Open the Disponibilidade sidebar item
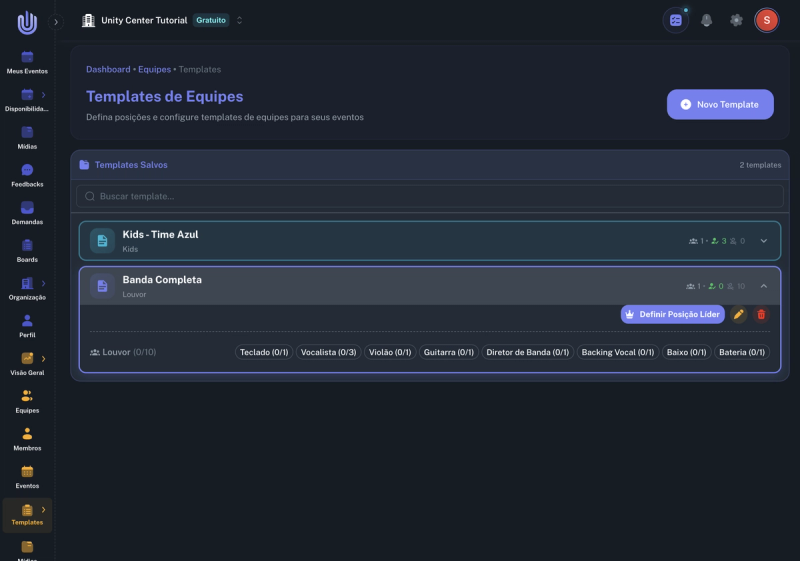Image resolution: width=800 pixels, height=561 pixels. 27,100
